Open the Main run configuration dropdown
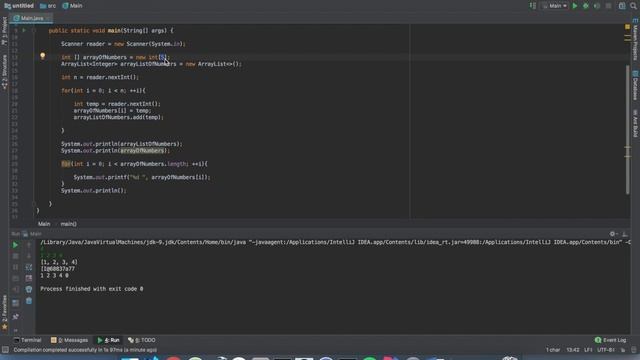Screen dimensions: 640x360 tap(554, 6)
